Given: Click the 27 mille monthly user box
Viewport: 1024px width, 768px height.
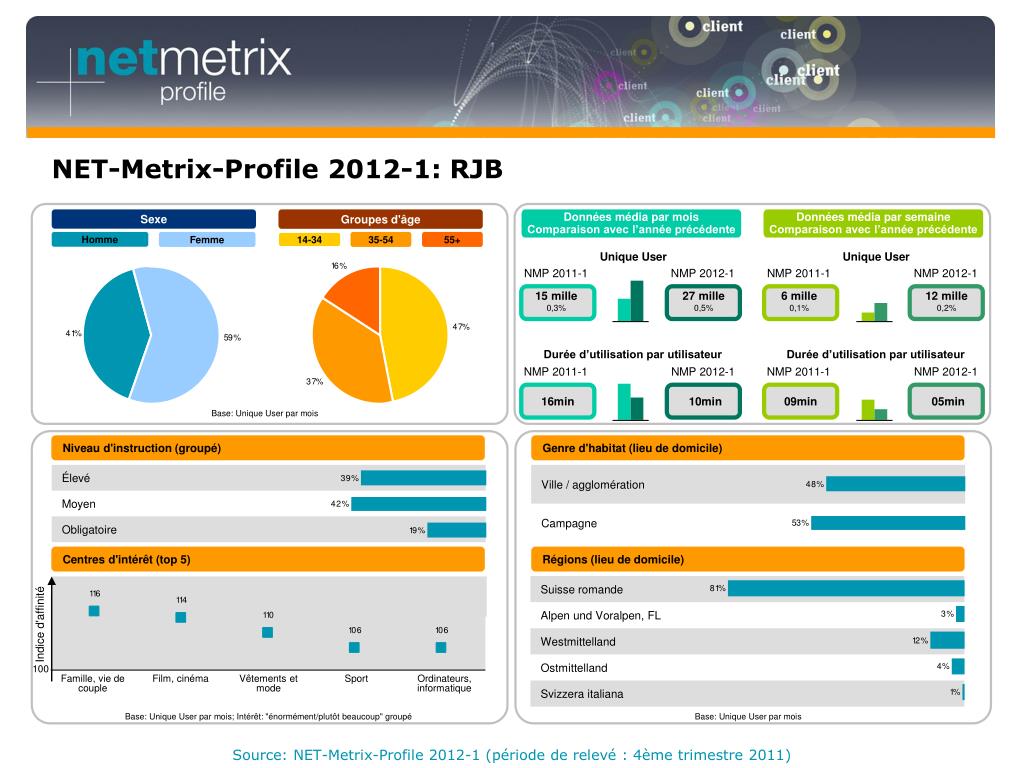Looking at the screenshot, I should click(x=703, y=302).
